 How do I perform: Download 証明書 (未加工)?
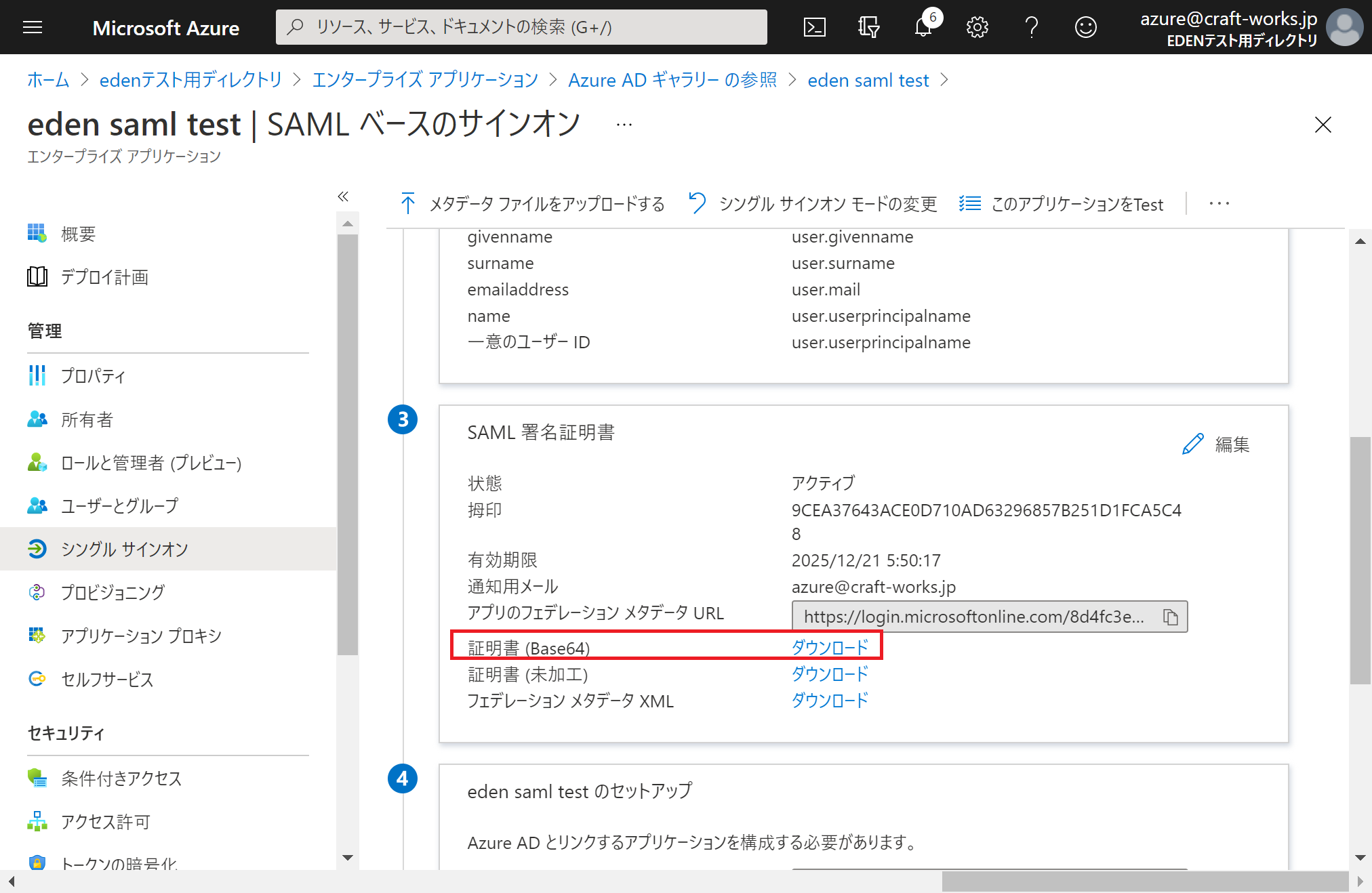[x=830, y=674]
